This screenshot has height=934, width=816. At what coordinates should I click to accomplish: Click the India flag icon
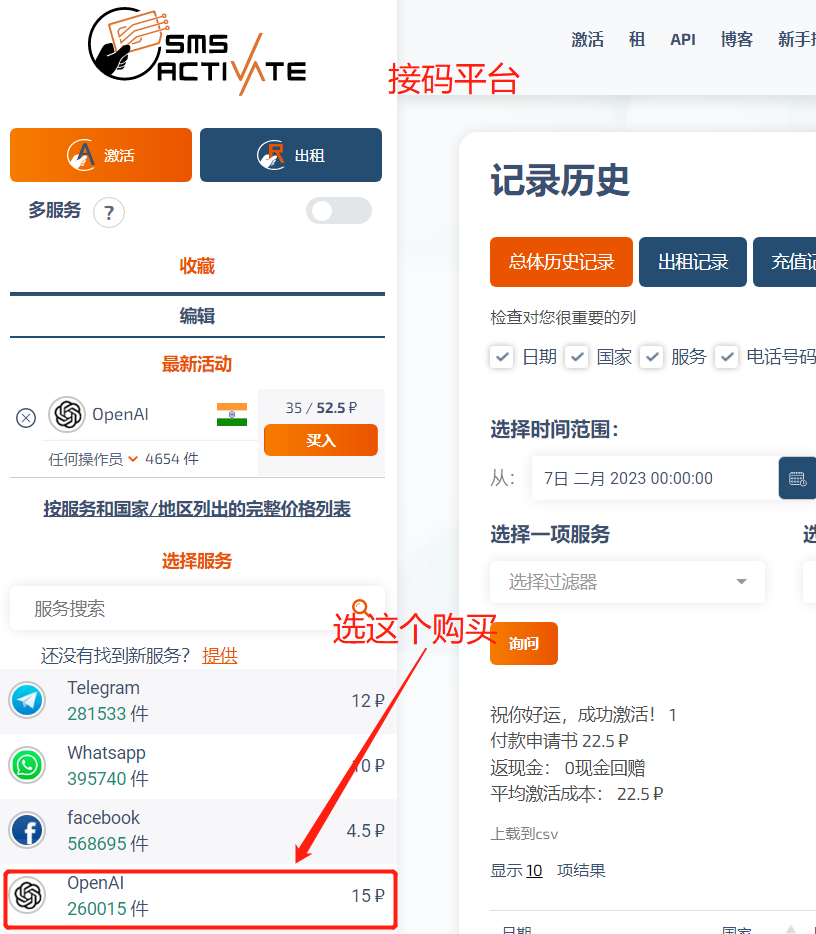pos(232,415)
